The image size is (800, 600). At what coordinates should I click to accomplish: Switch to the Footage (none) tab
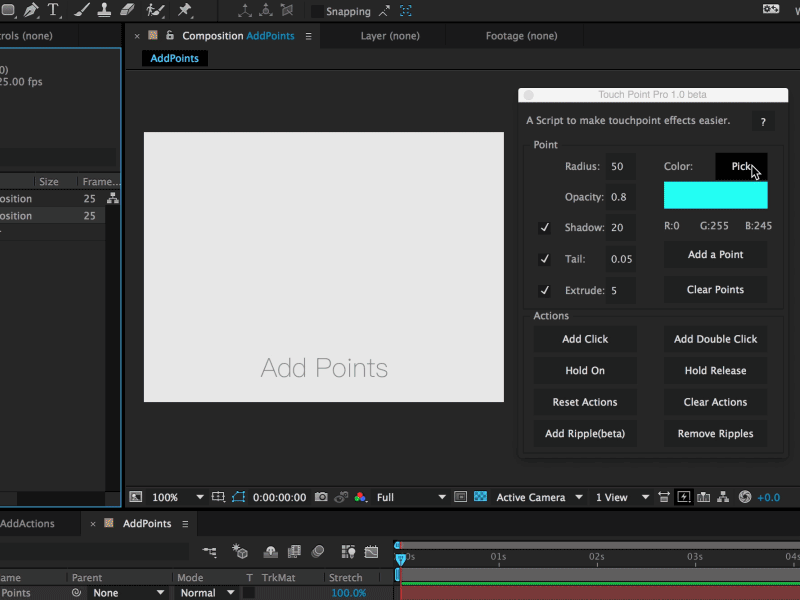coord(521,36)
